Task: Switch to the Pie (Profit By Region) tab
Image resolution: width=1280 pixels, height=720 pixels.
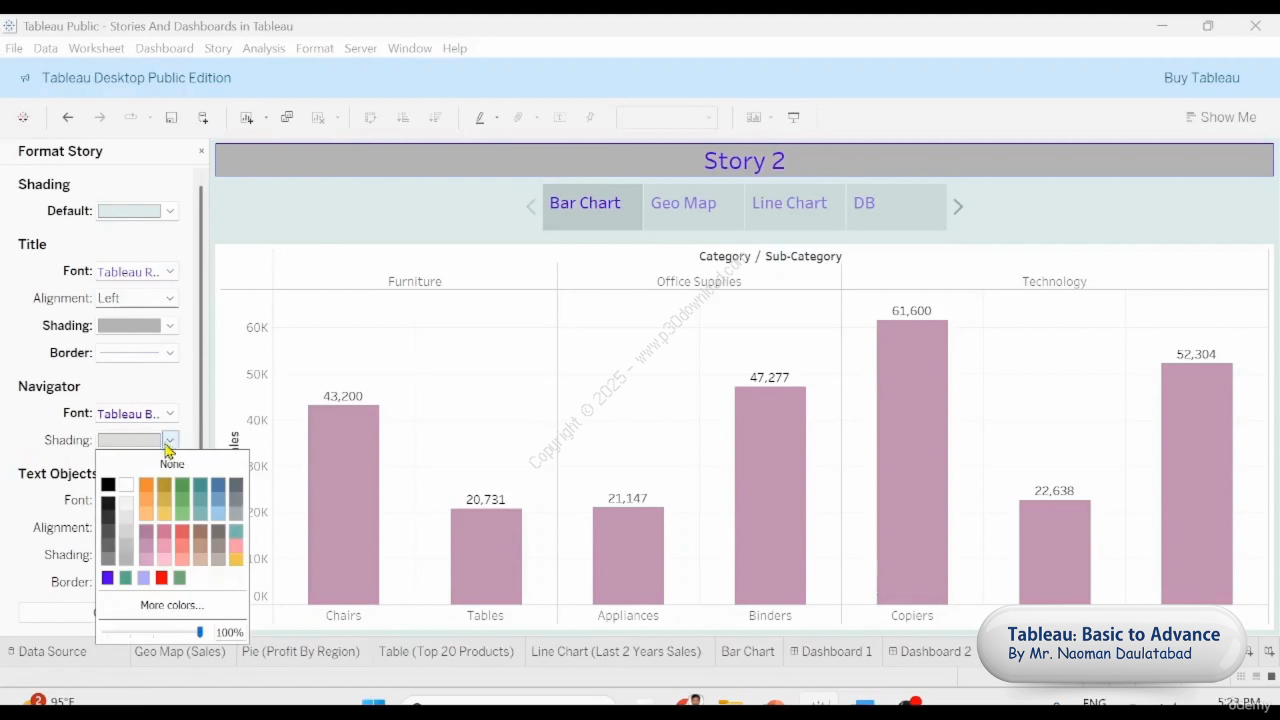Action: (x=300, y=651)
